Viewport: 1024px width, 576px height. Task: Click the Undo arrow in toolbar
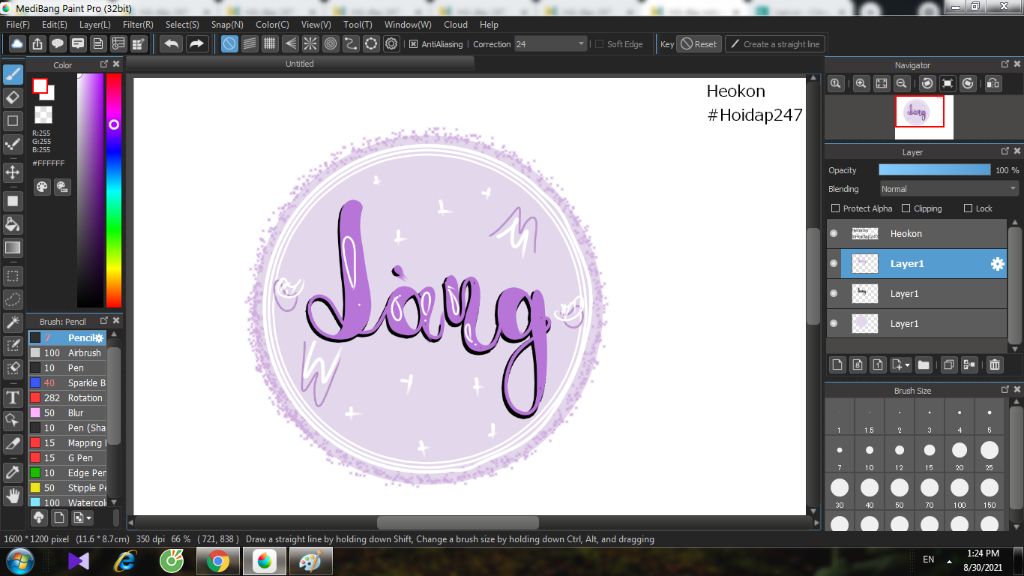[171, 44]
